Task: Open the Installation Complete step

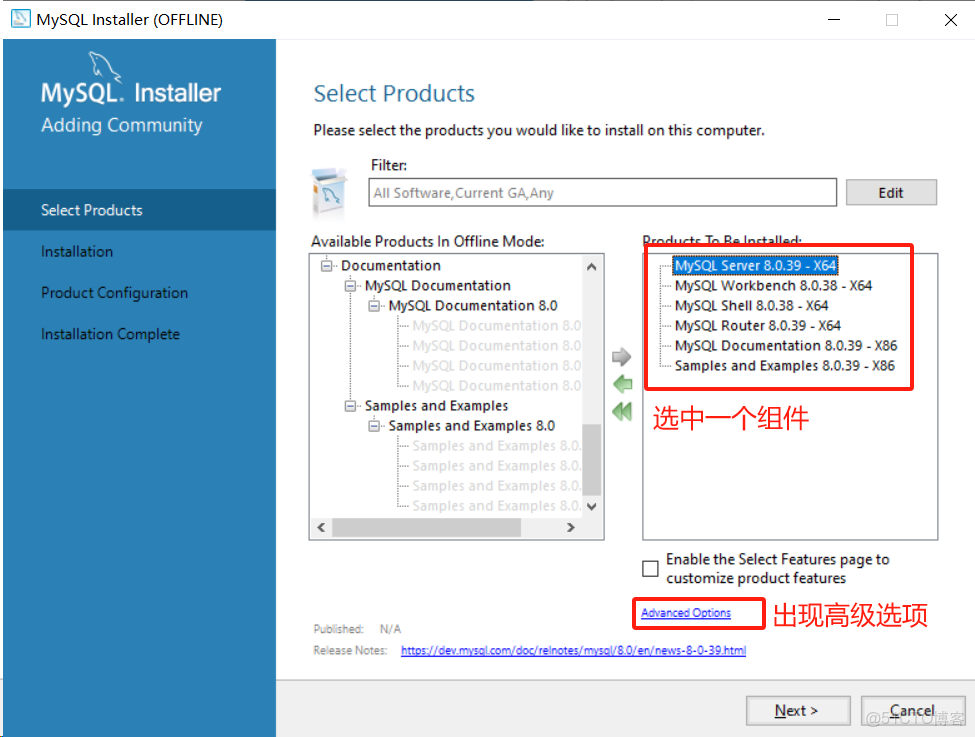Action: pos(111,334)
